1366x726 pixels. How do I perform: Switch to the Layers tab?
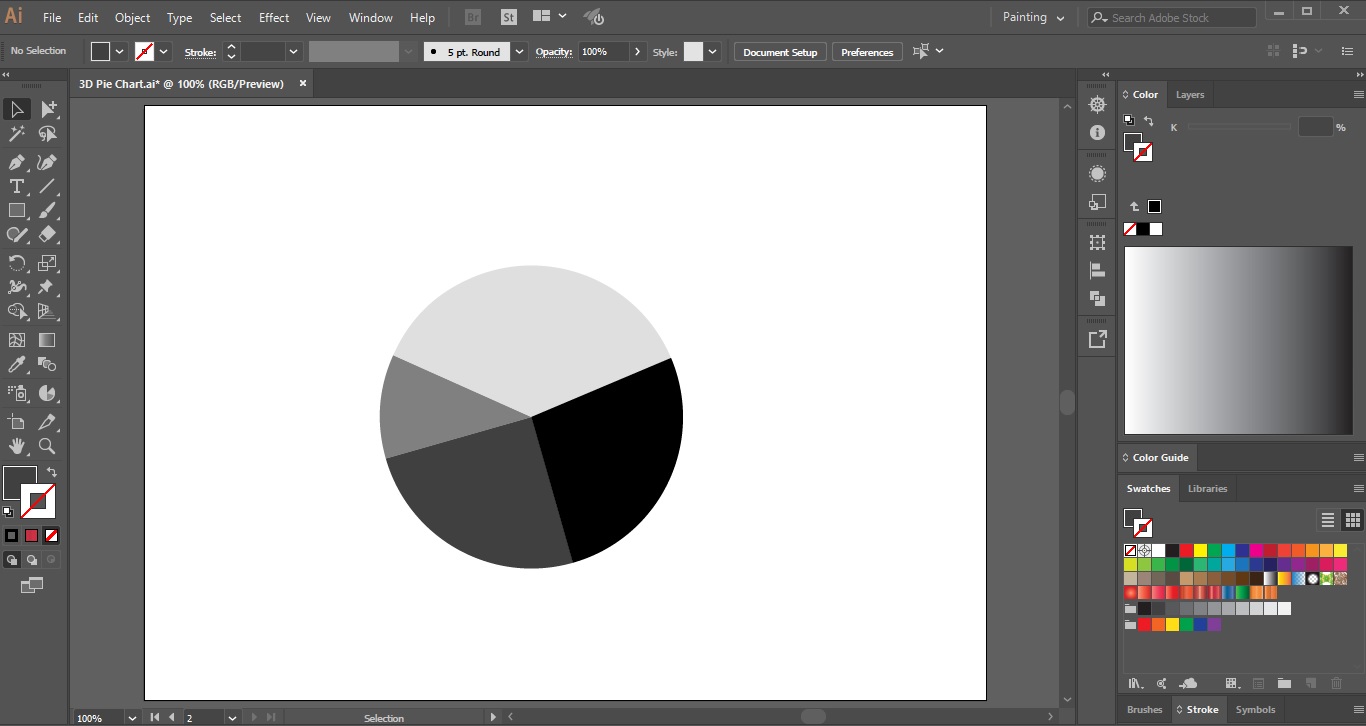[x=1189, y=95]
